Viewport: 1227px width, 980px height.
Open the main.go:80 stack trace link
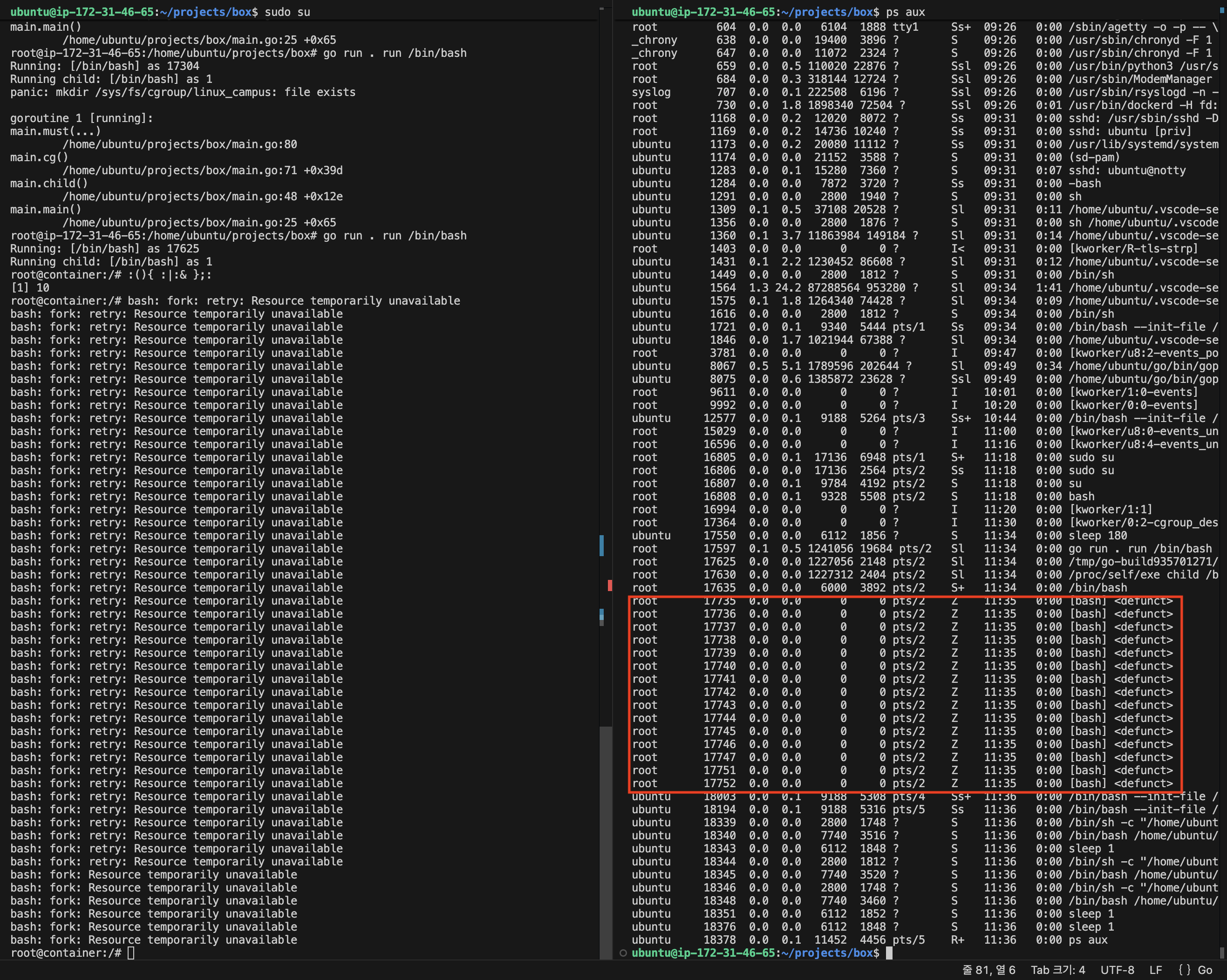(180, 144)
